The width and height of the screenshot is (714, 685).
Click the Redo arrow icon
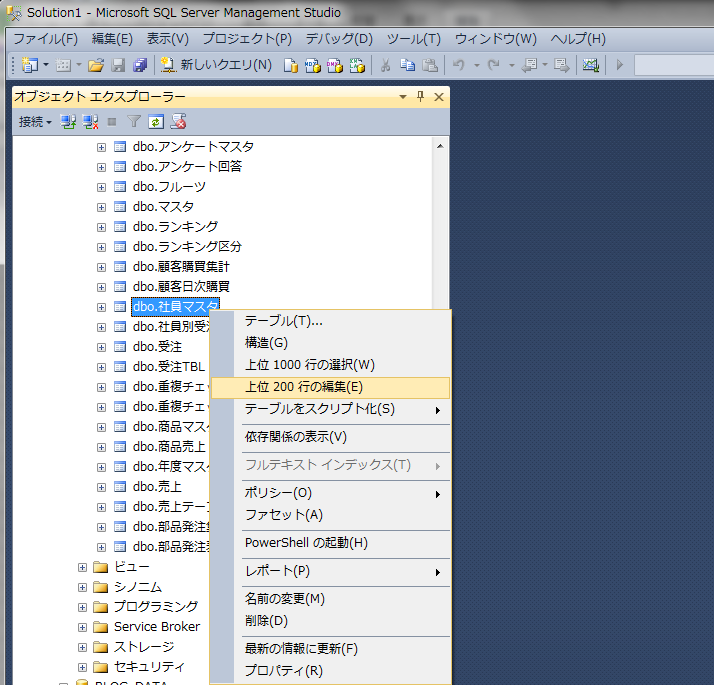[494, 65]
